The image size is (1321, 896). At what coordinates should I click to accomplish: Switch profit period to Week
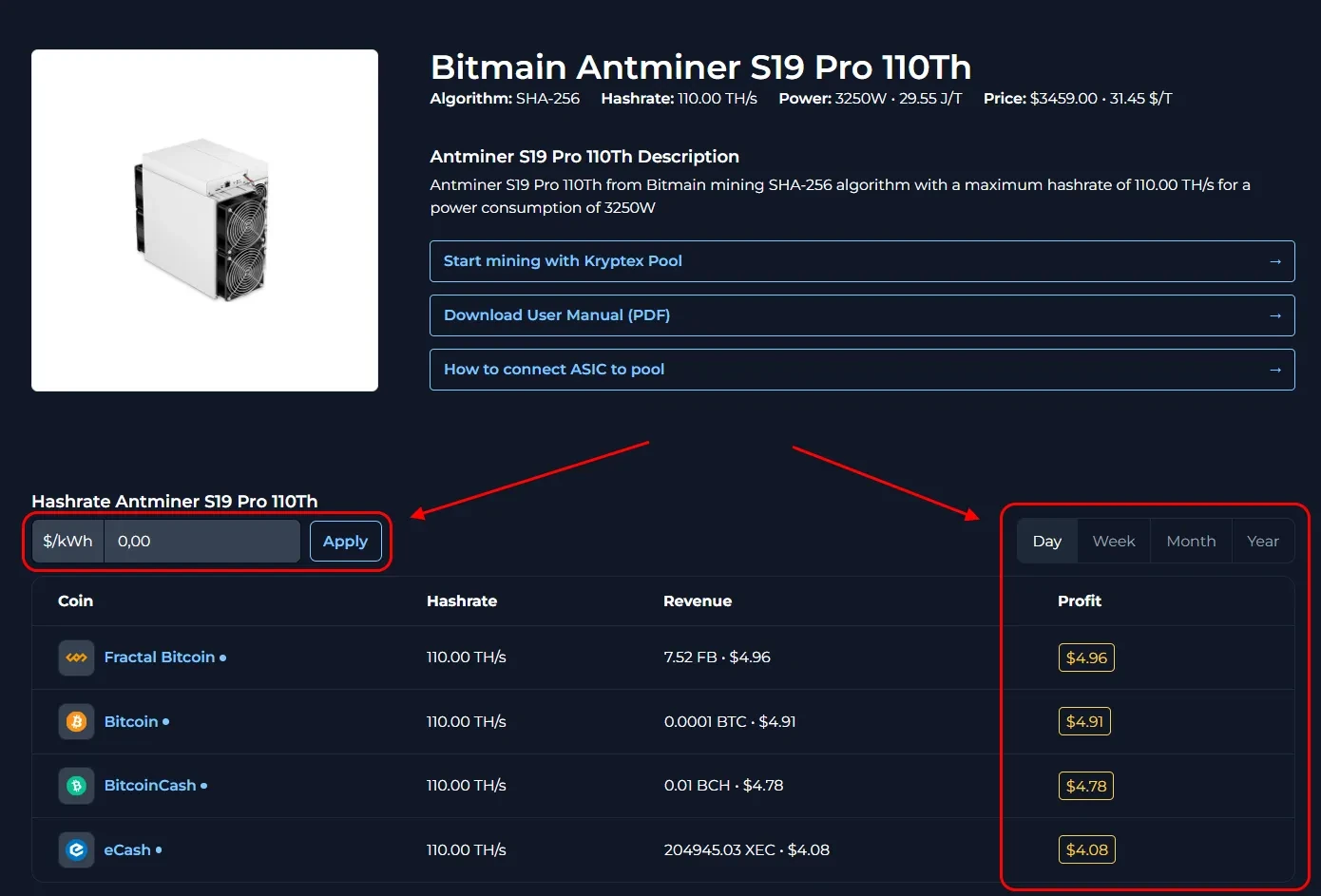tap(1113, 541)
